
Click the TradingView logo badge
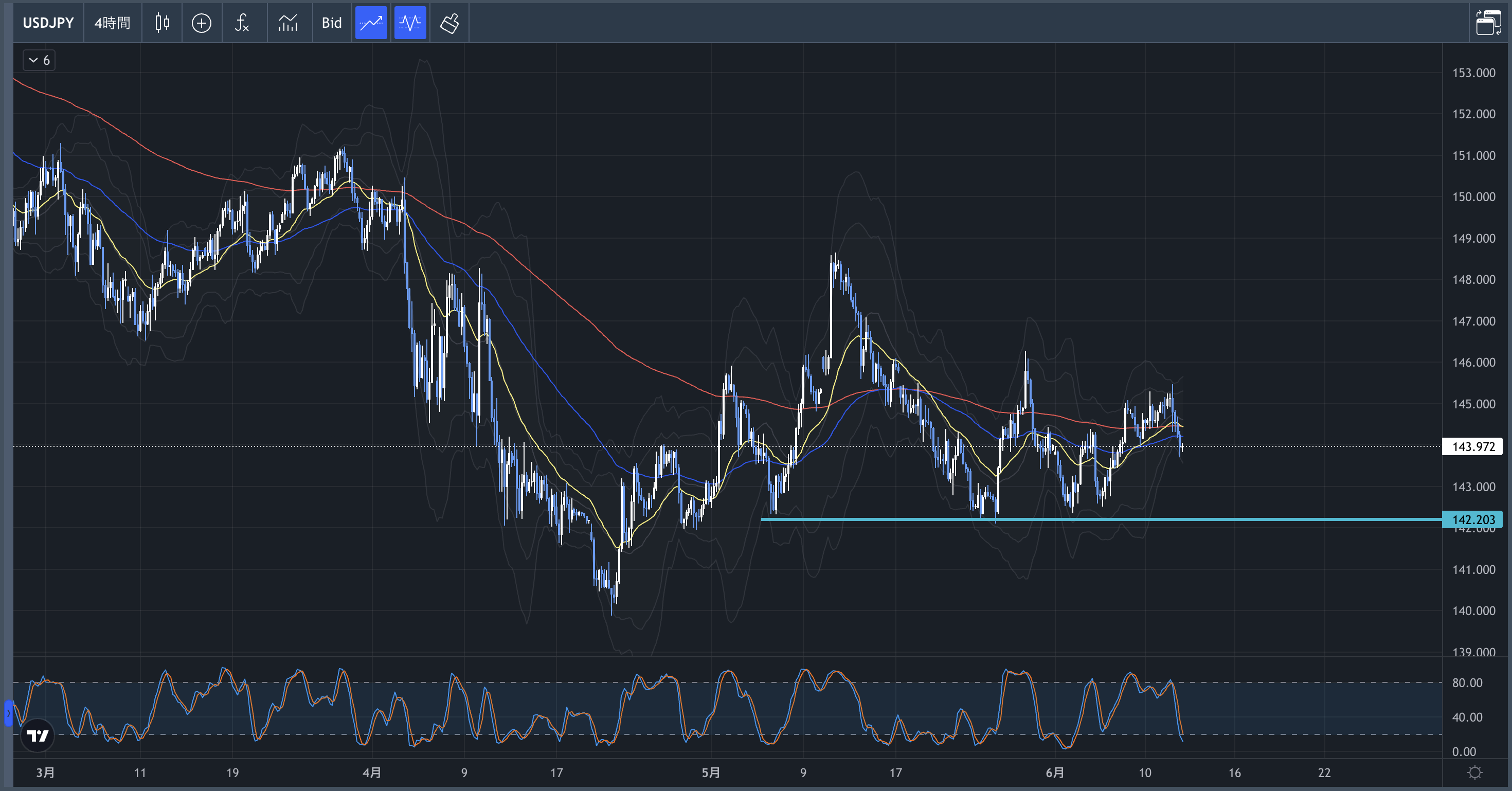click(x=38, y=735)
